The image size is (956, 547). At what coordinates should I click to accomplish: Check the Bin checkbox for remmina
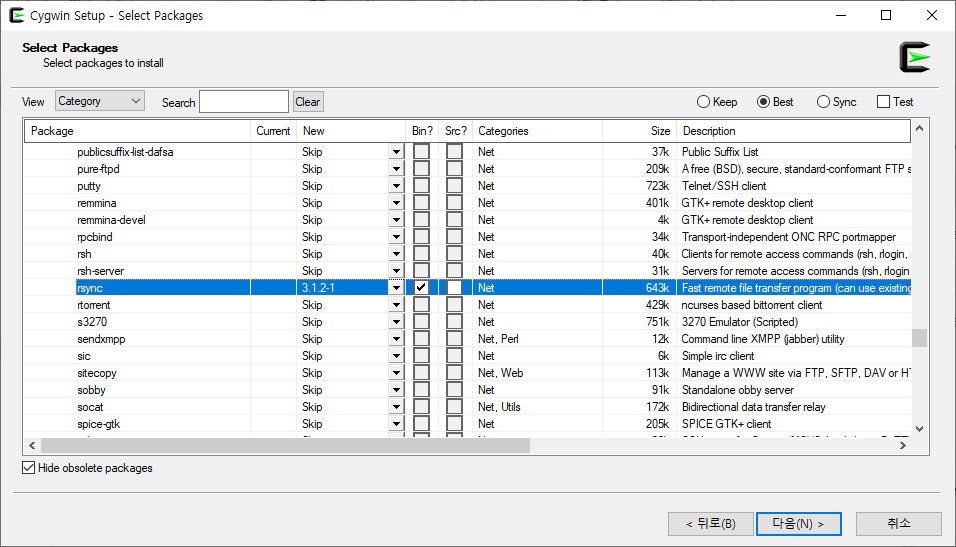421,202
